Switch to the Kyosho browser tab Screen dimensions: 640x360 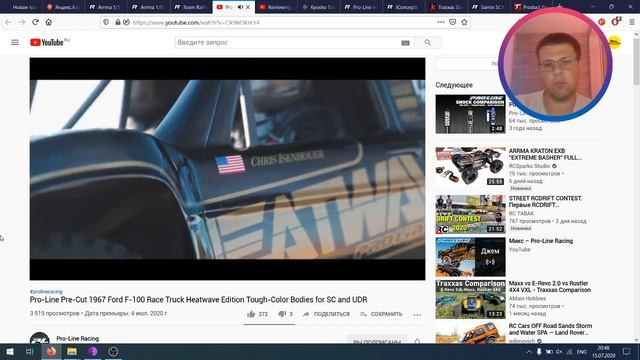point(319,7)
